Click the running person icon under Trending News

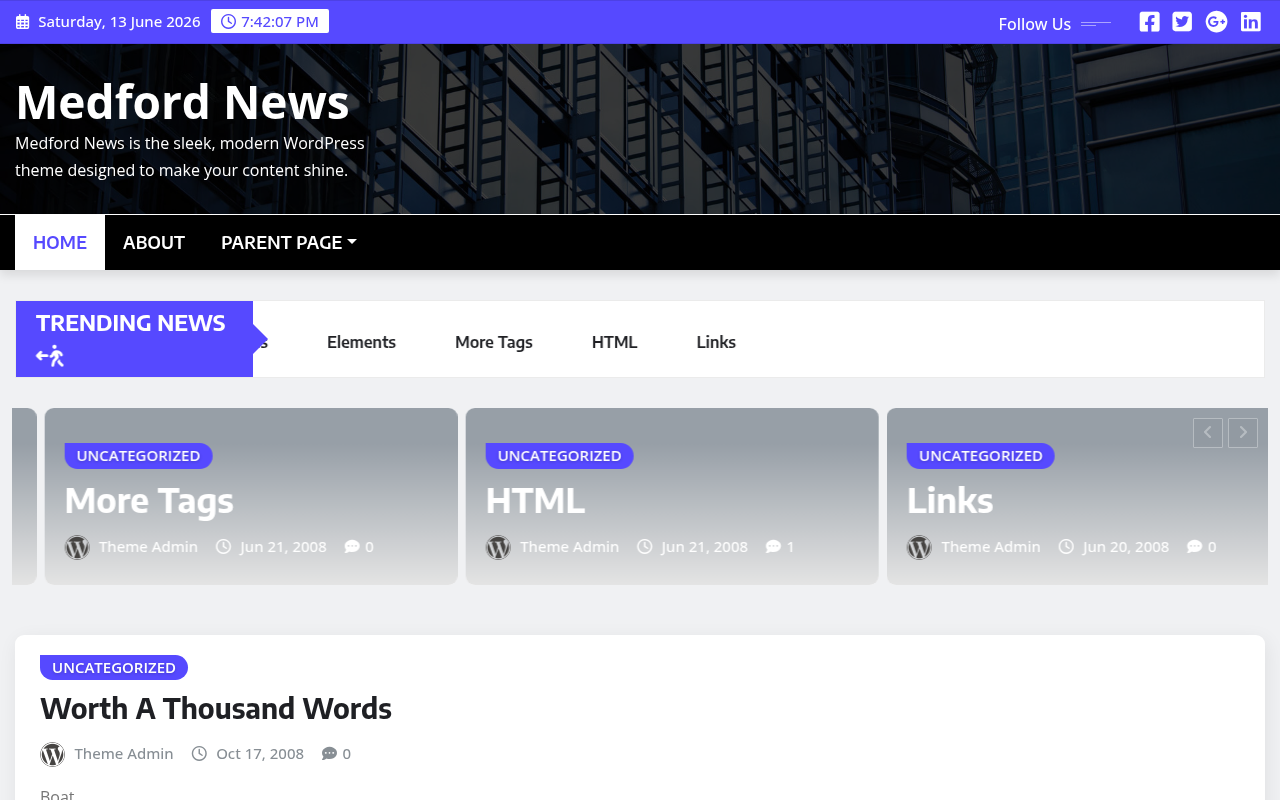[50, 356]
